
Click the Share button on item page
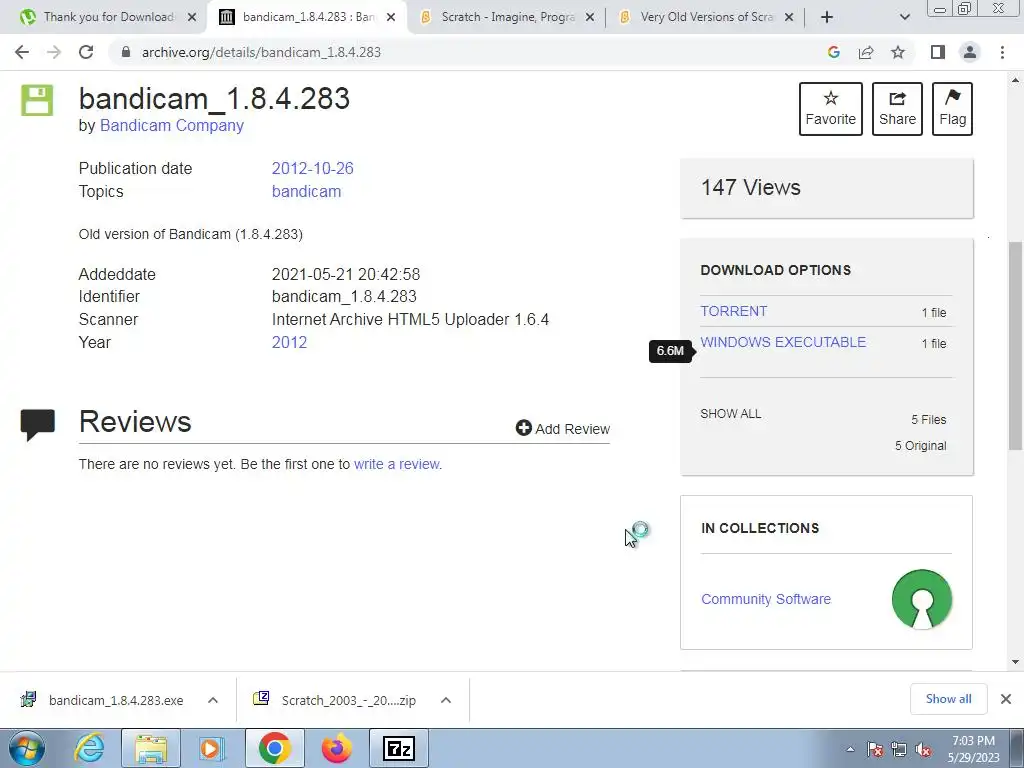(897, 109)
